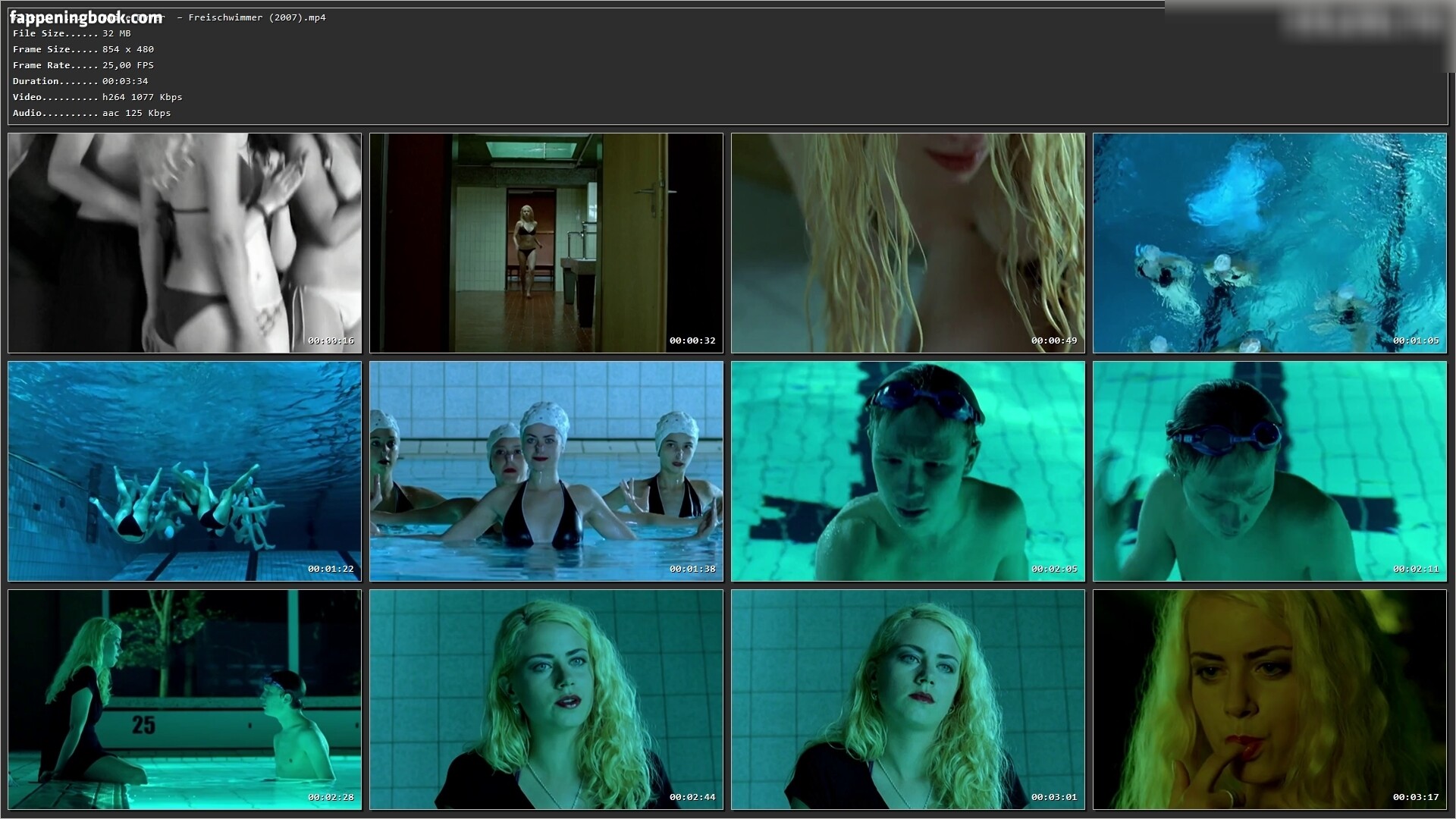This screenshot has height=819, width=1456.
Task: Select the white swim caps thumbnail at 00:01:38
Action: pyautogui.click(x=546, y=471)
